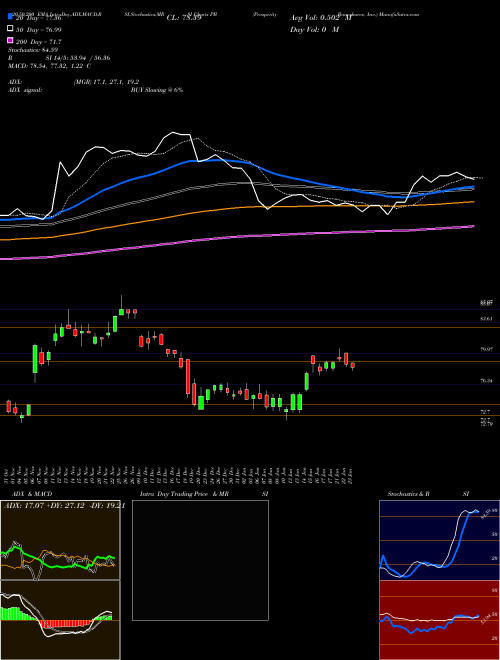Select the '200 Day - 71.7' legend text
The image size is (500, 660).
(39, 42)
